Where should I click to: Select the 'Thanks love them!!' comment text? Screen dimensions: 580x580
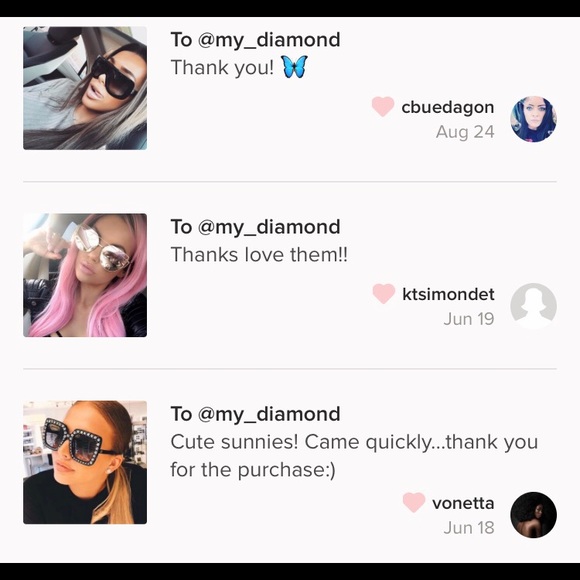[259, 254]
